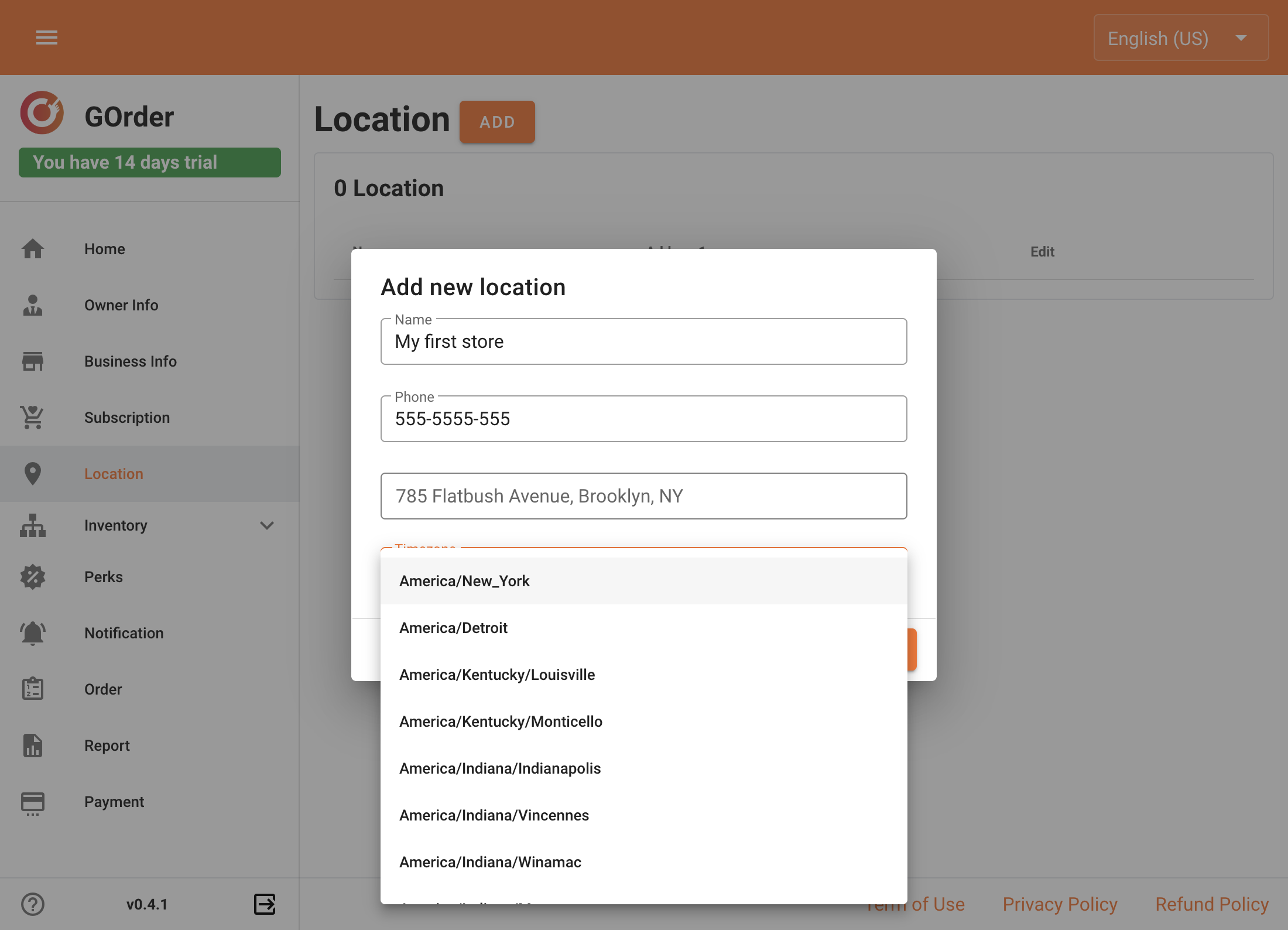
Task: Click the Report chart file icon
Action: pos(33,746)
